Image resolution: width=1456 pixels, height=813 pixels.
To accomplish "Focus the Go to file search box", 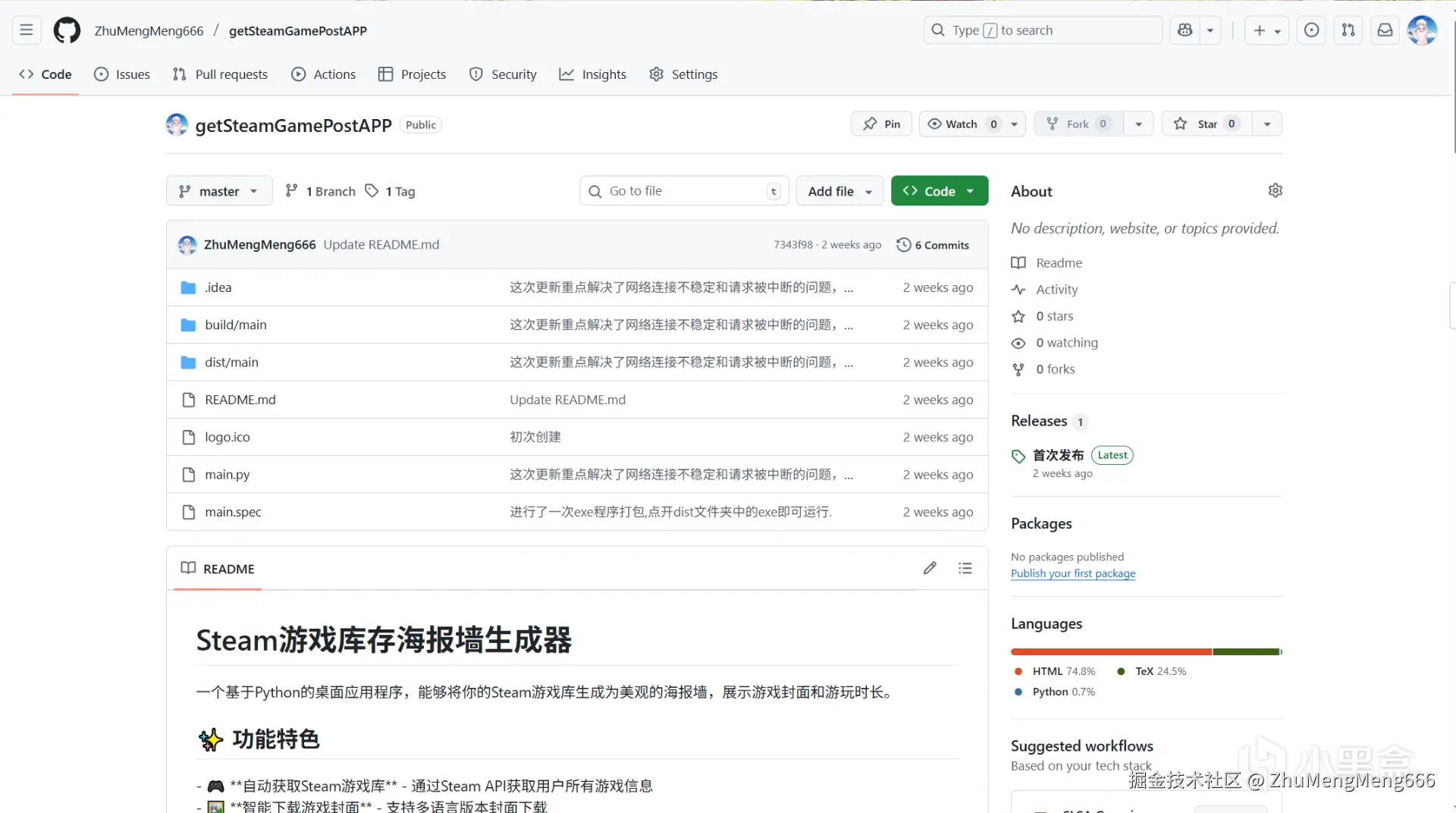I will point(684,191).
